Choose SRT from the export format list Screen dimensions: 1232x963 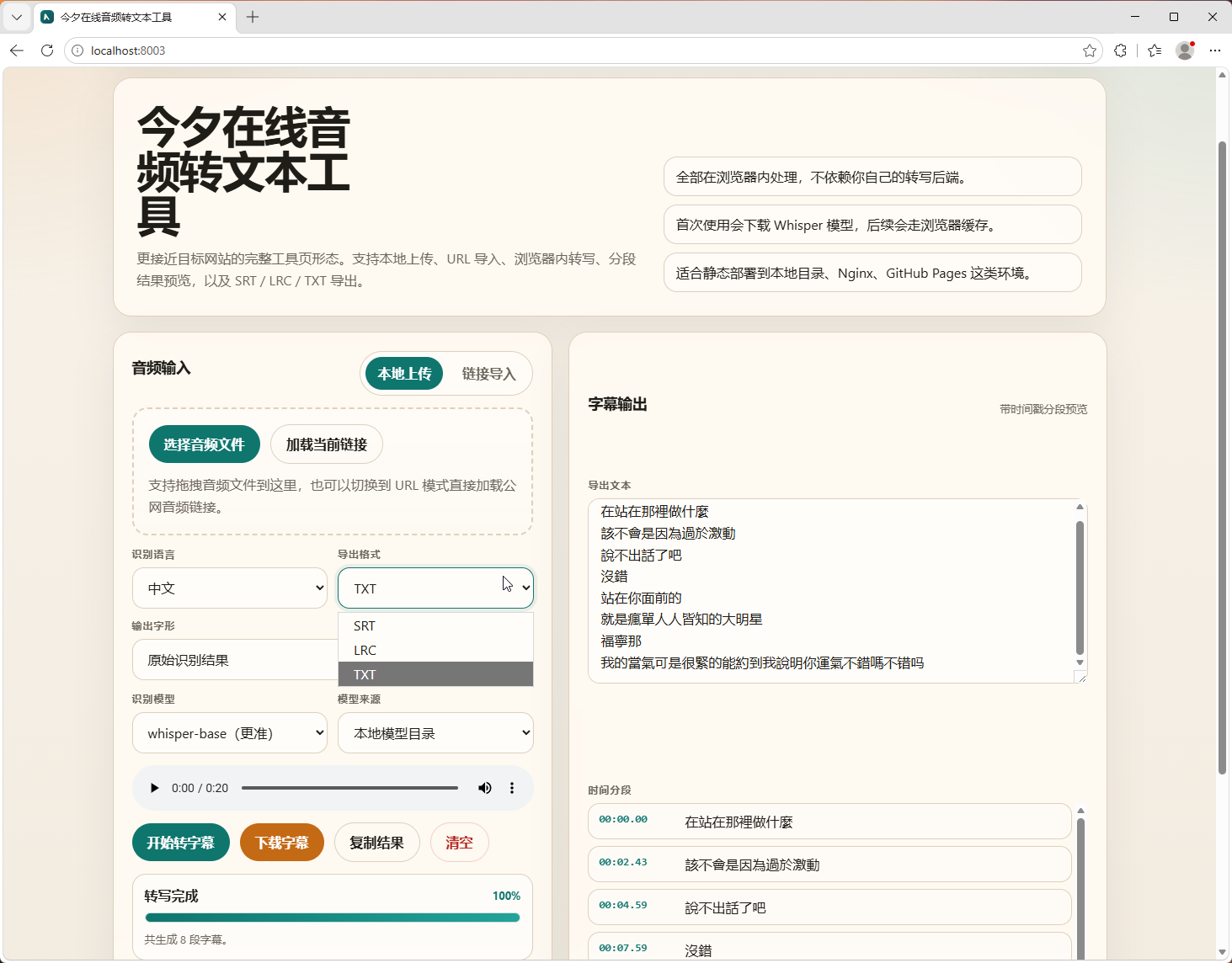tap(435, 625)
